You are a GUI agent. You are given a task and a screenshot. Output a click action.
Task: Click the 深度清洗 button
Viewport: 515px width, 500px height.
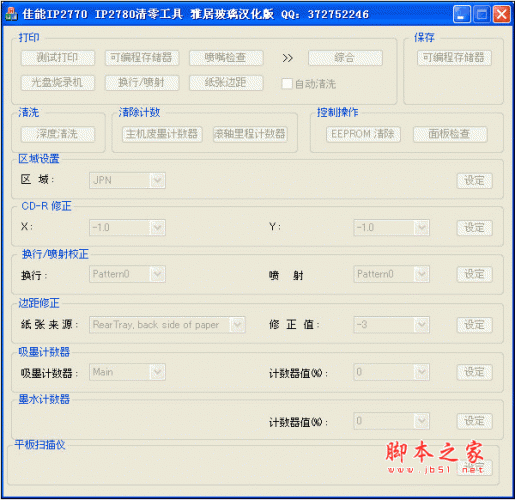click(x=58, y=134)
